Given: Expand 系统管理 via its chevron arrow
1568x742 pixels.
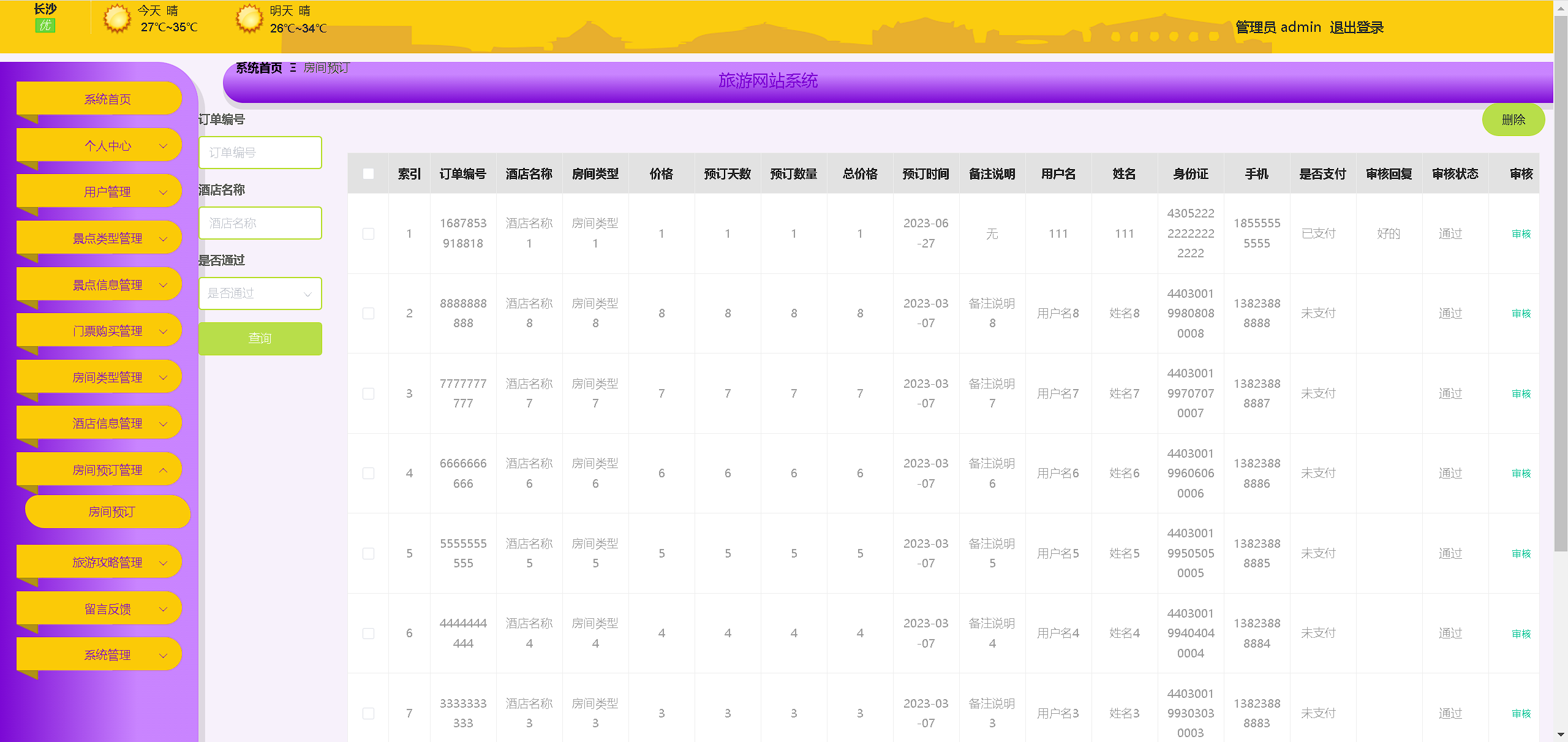Looking at the screenshot, I should coord(164,655).
